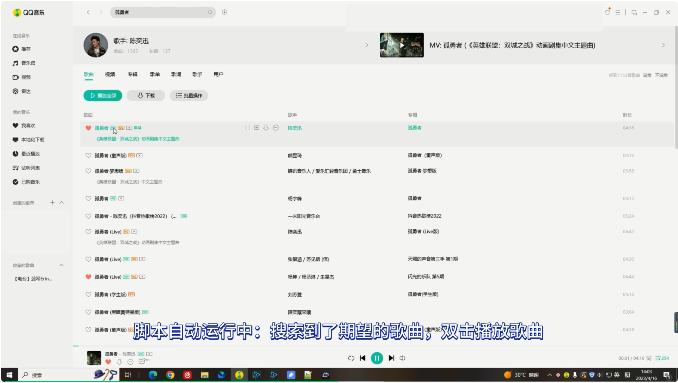Toggle the heart in the bottom player bar
678x383 pixels.
click(108, 362)
